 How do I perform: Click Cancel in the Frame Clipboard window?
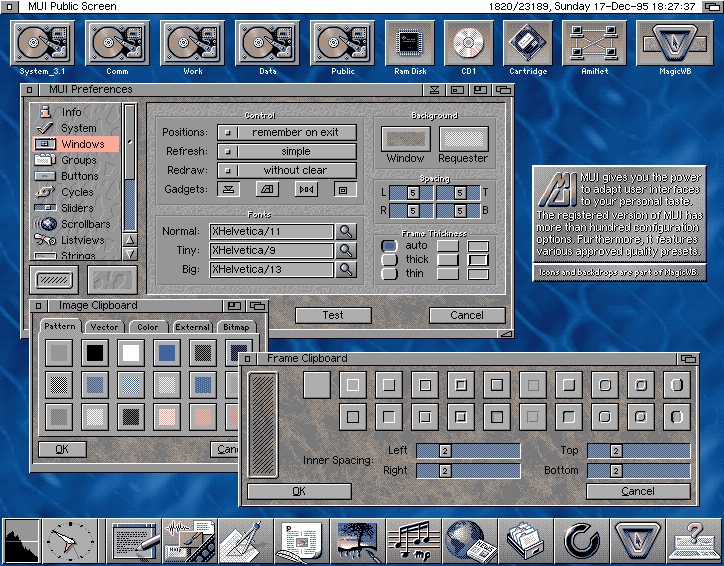pos(637,491)
